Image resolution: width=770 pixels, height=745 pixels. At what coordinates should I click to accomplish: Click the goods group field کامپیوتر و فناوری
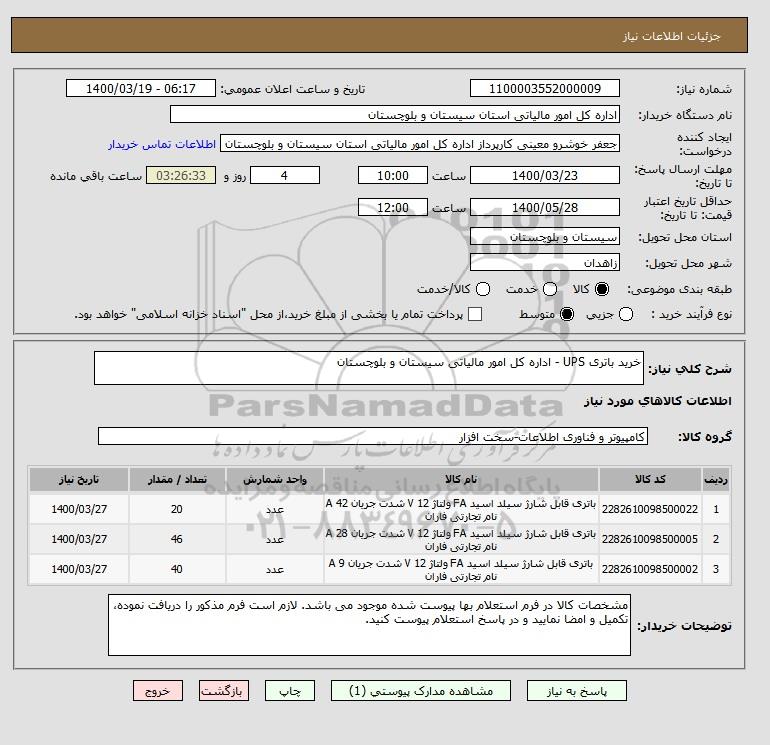click(373, 436)
